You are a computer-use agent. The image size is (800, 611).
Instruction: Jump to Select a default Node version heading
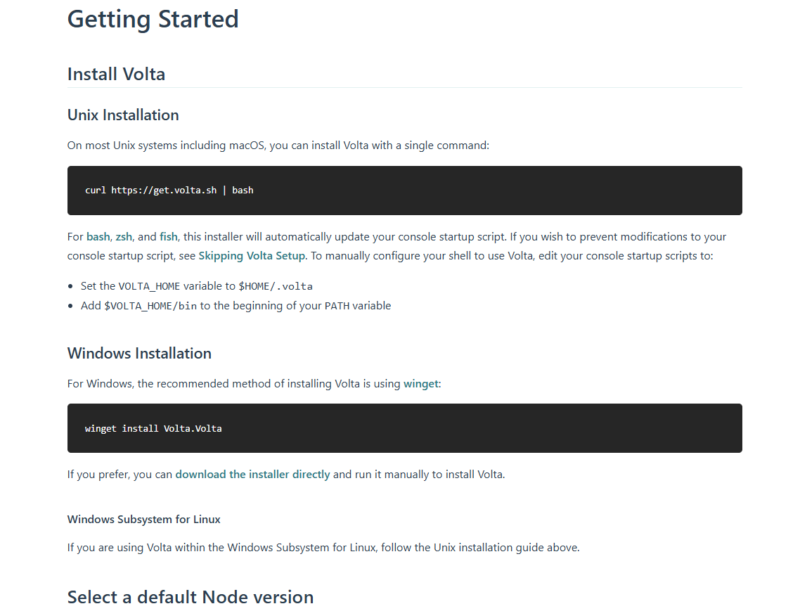(x=190, y=597)
